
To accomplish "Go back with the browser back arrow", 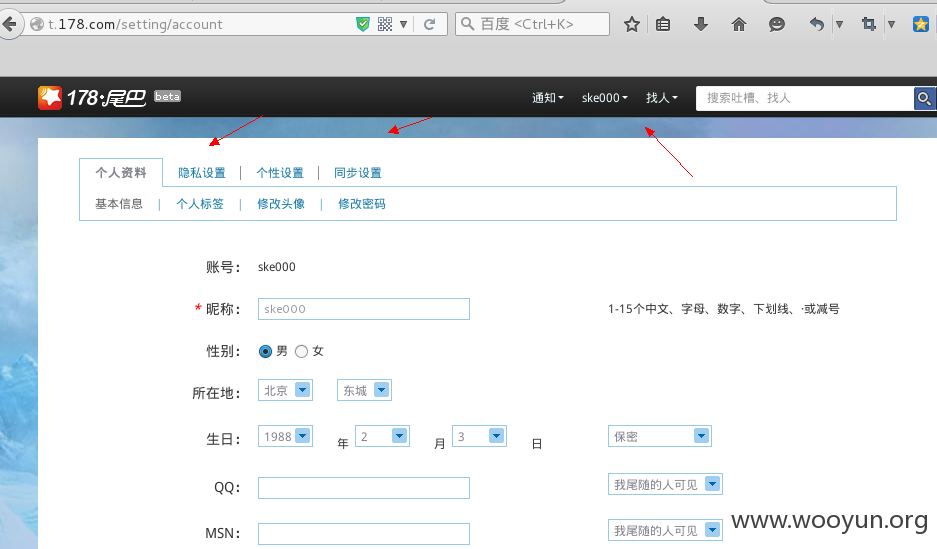I will [x=9, y=24].
